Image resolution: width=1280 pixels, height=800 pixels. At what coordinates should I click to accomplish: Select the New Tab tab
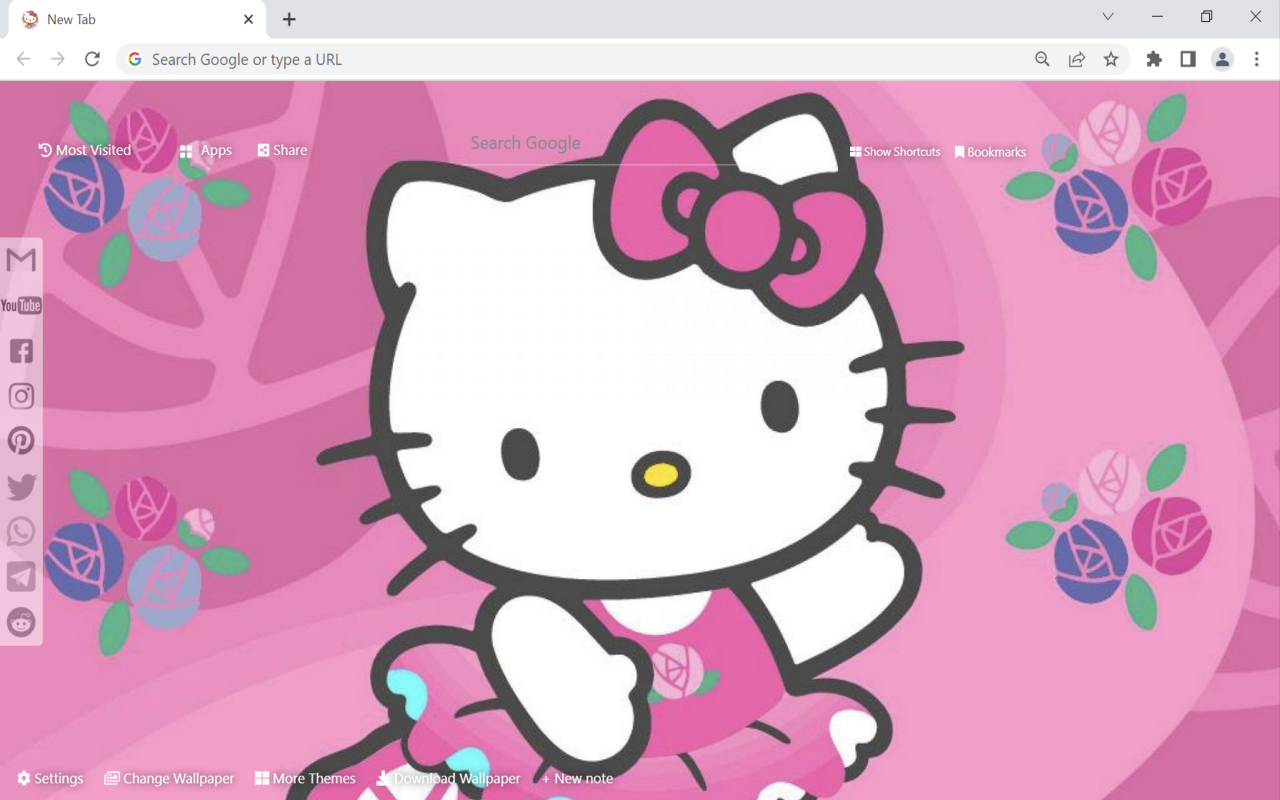tap(138, 19)
